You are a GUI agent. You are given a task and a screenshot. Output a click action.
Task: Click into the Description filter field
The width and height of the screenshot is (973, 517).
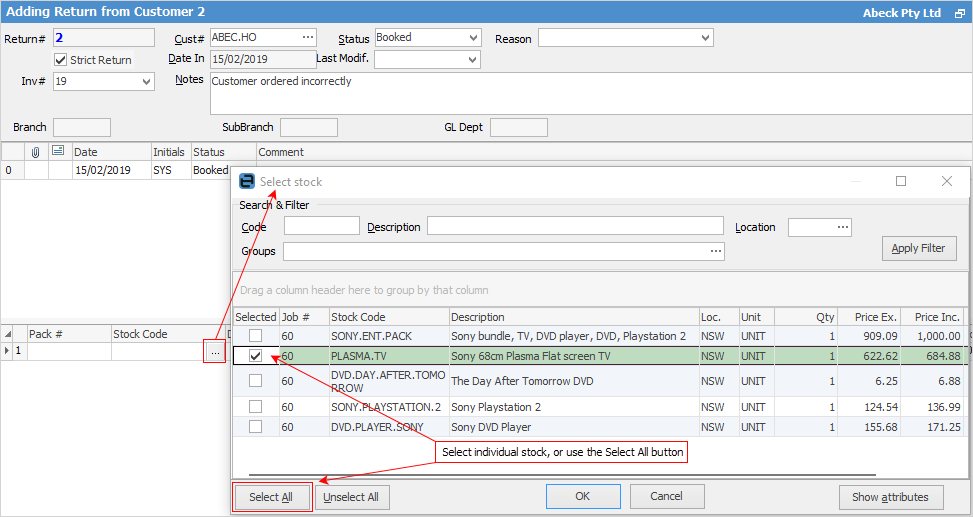574,227
